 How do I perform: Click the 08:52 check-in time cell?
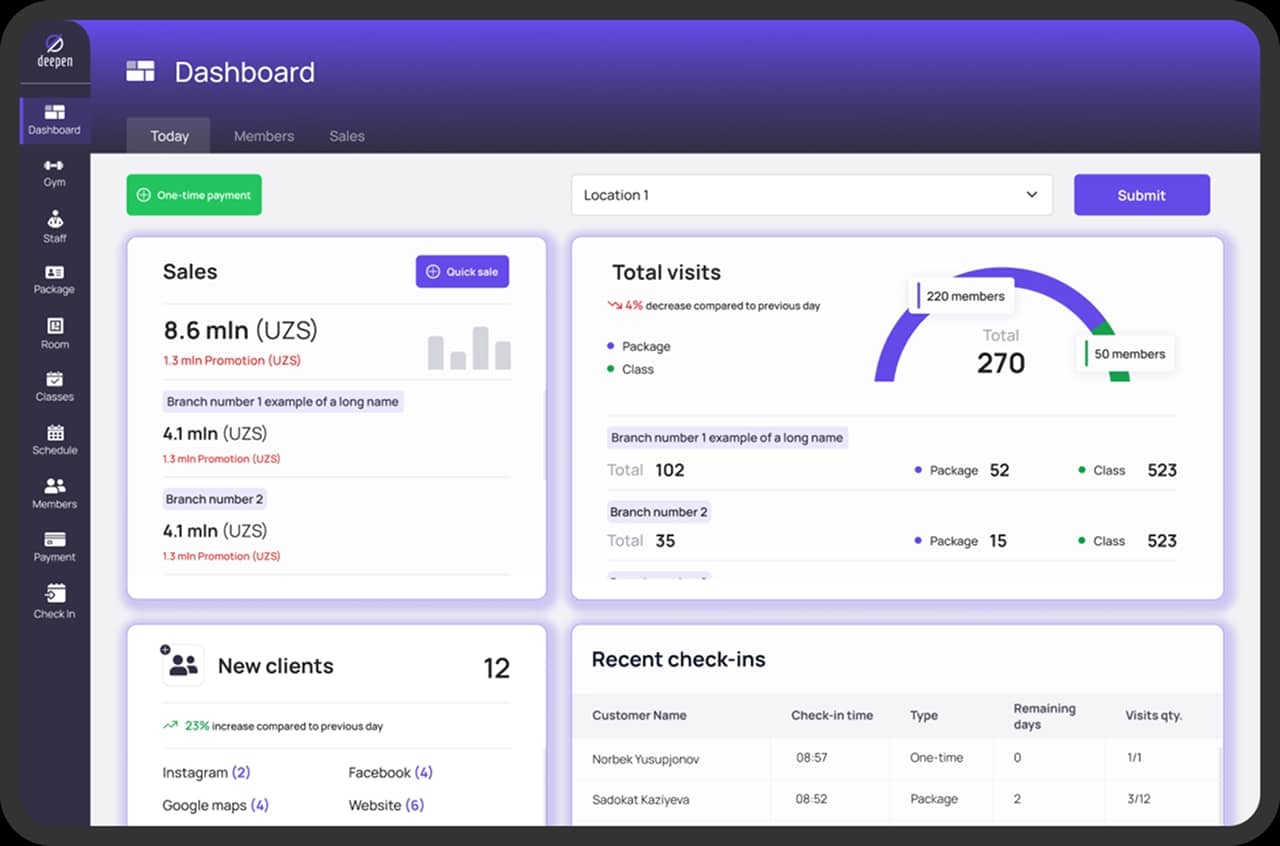click(812, 799)
